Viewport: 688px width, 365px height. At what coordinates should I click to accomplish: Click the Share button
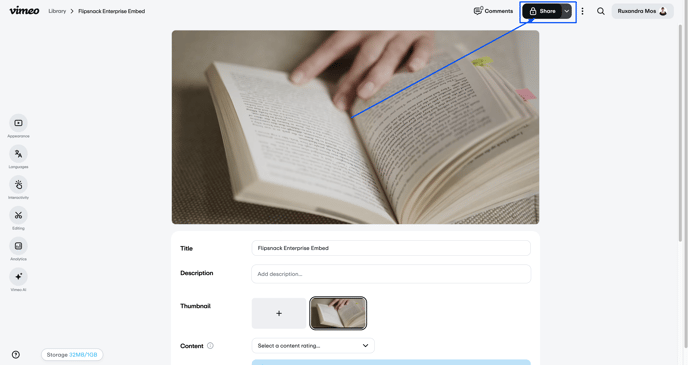(x=542, y=11)
